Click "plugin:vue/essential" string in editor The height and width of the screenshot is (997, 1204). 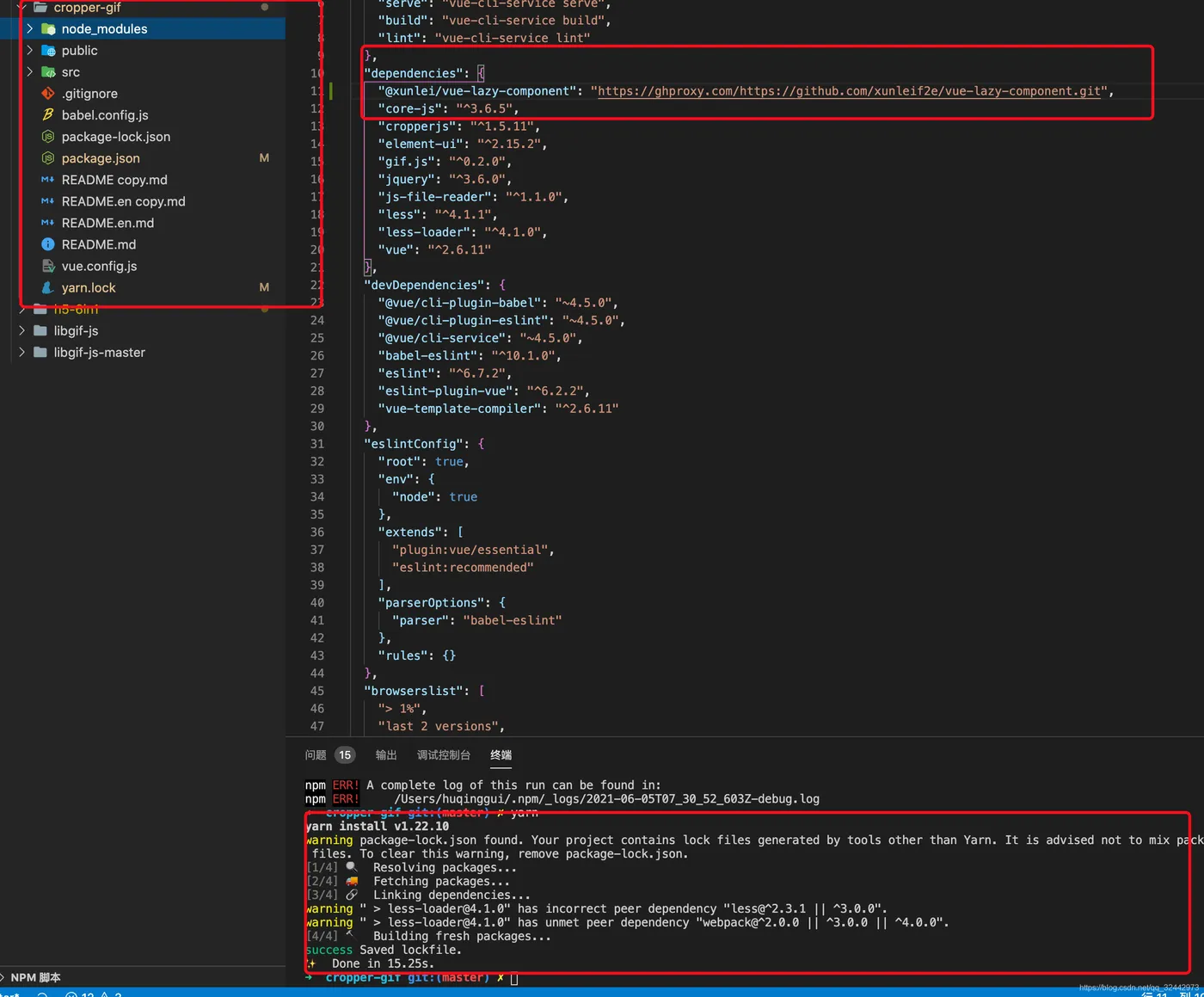coord(470,550)
